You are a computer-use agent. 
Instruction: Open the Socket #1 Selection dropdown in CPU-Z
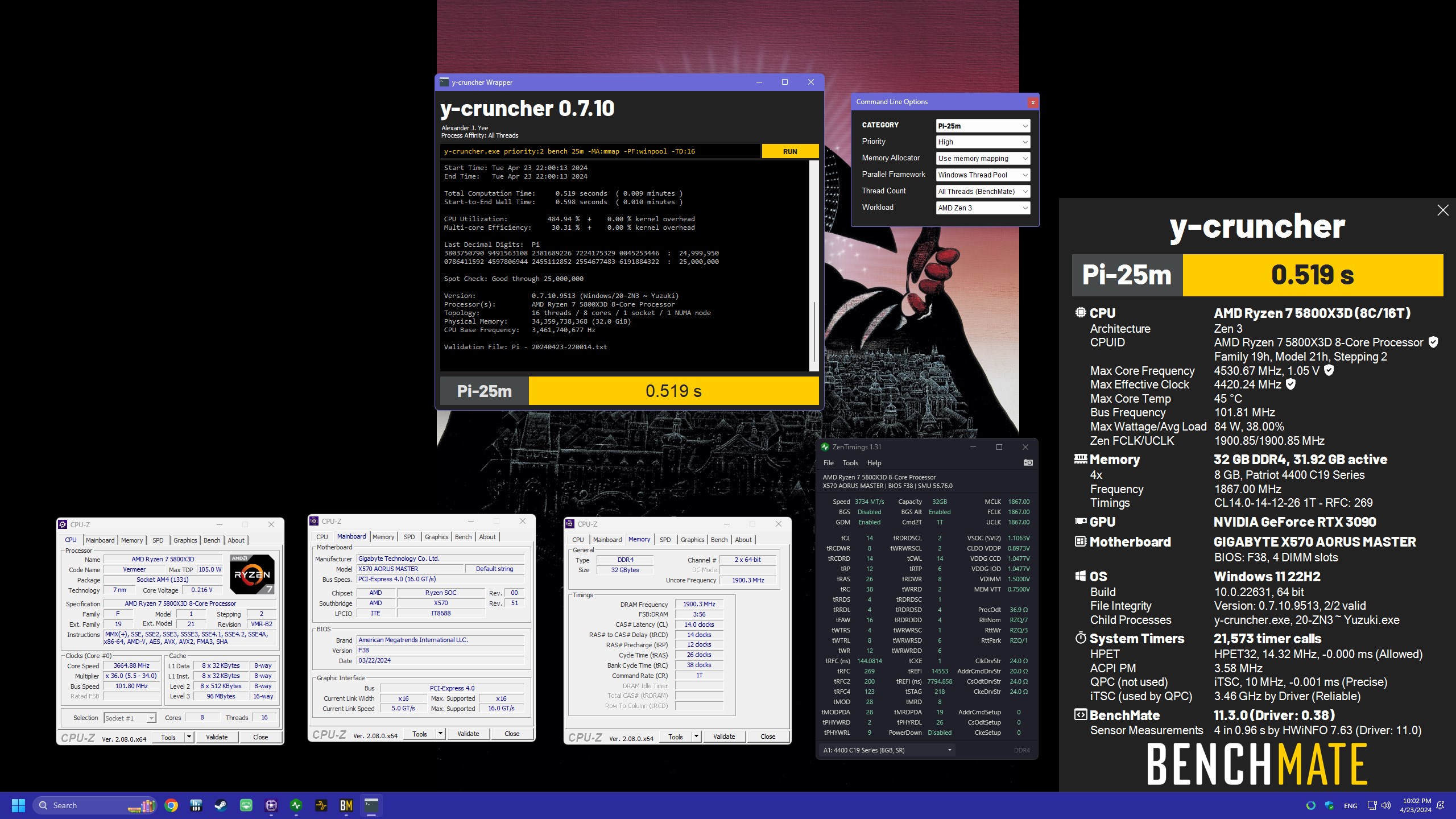[130, 718]
